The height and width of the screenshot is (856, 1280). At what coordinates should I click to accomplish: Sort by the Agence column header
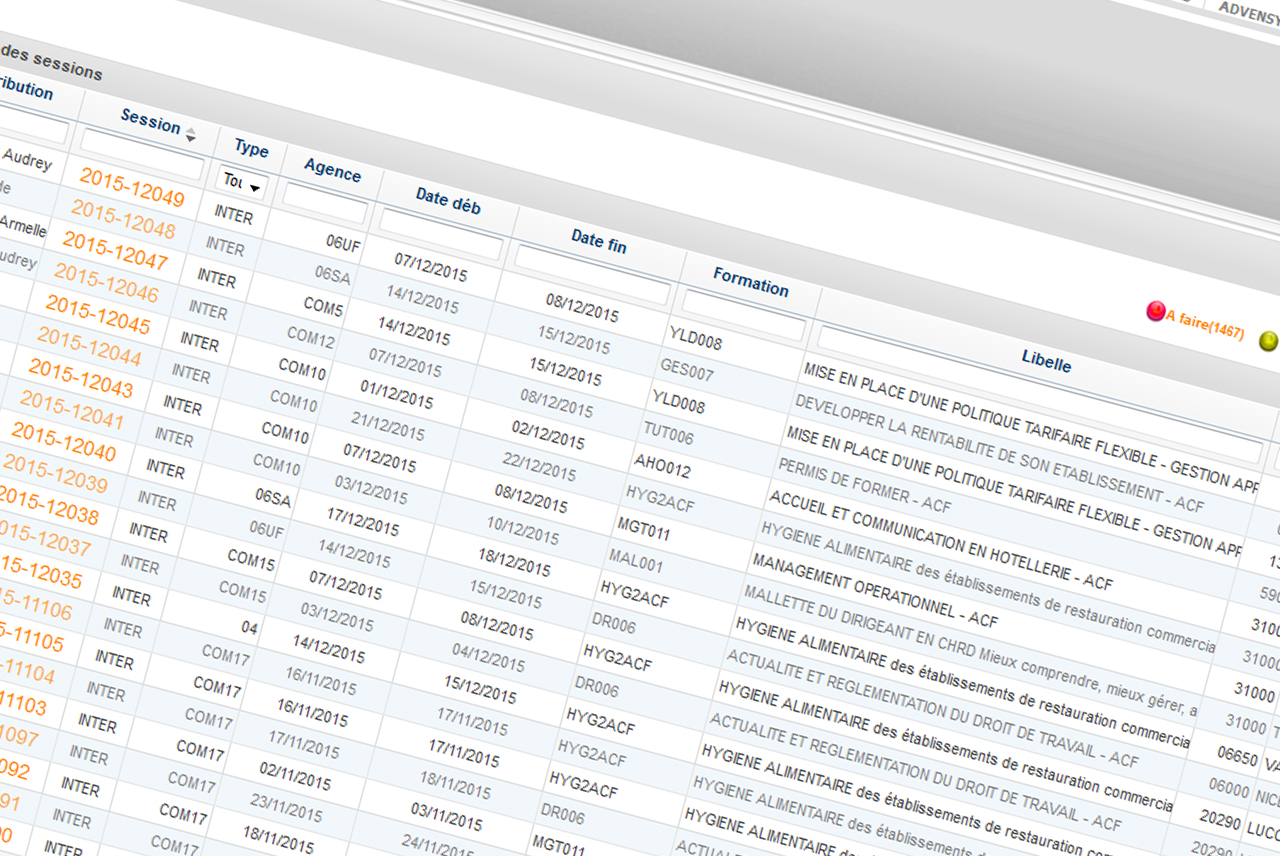click(x=332, y=171)
